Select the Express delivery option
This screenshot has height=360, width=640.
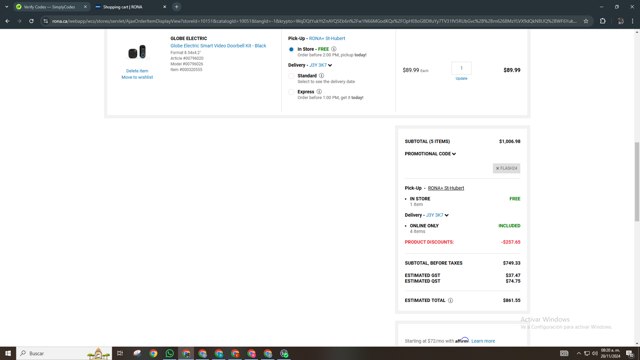pos(291,92)
